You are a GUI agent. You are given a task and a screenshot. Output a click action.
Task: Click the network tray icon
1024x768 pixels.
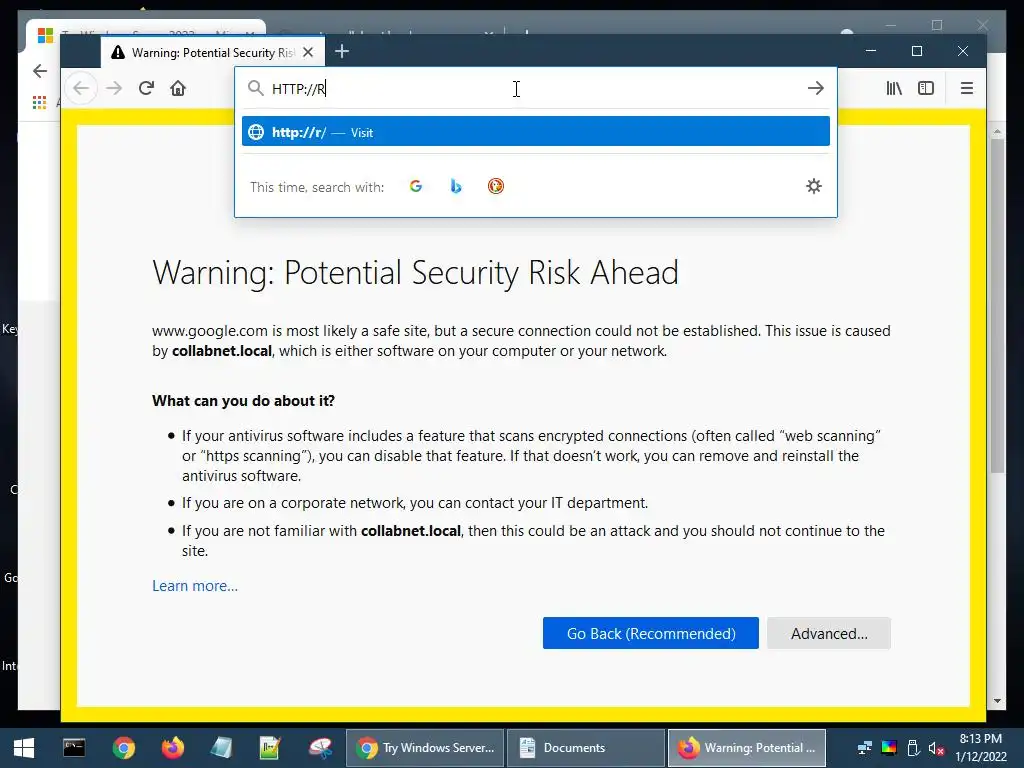pyautogui.click(x=865, y=748)
